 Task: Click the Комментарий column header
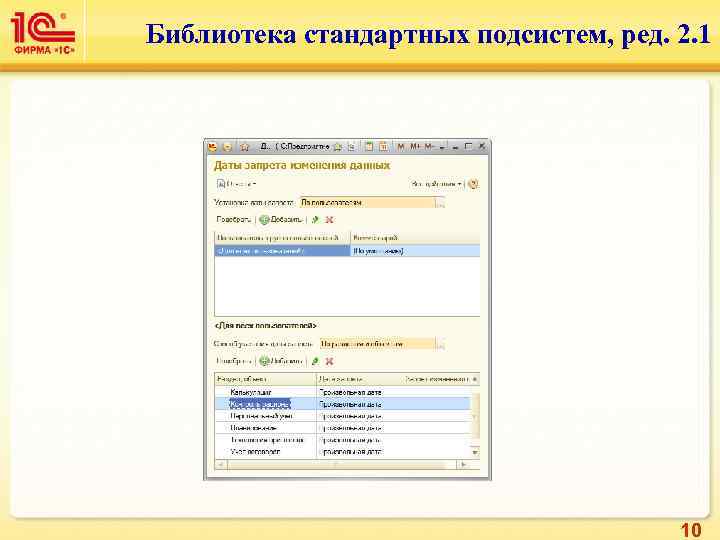(x=416, y=238)
